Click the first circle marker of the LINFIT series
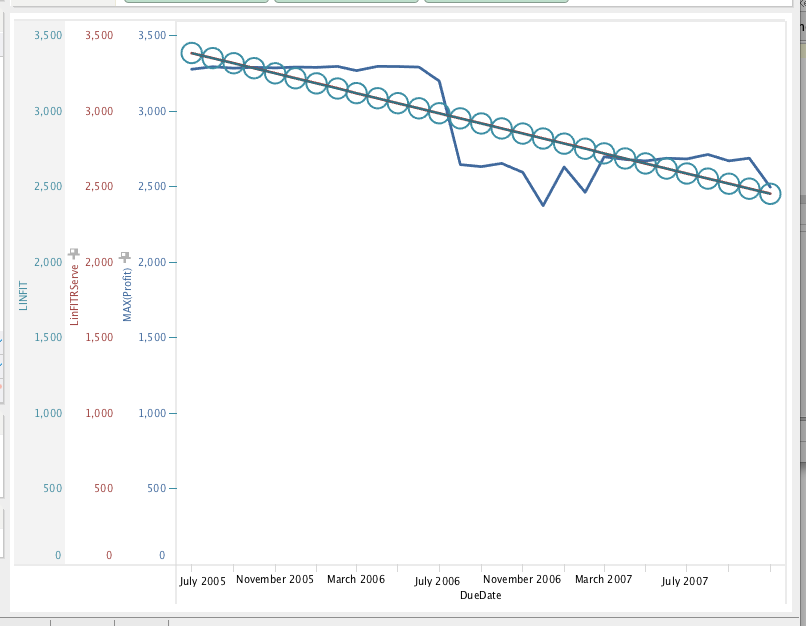The height and width of the screenshot is (626, 806). pyautogui.click(x=192, y=53)
